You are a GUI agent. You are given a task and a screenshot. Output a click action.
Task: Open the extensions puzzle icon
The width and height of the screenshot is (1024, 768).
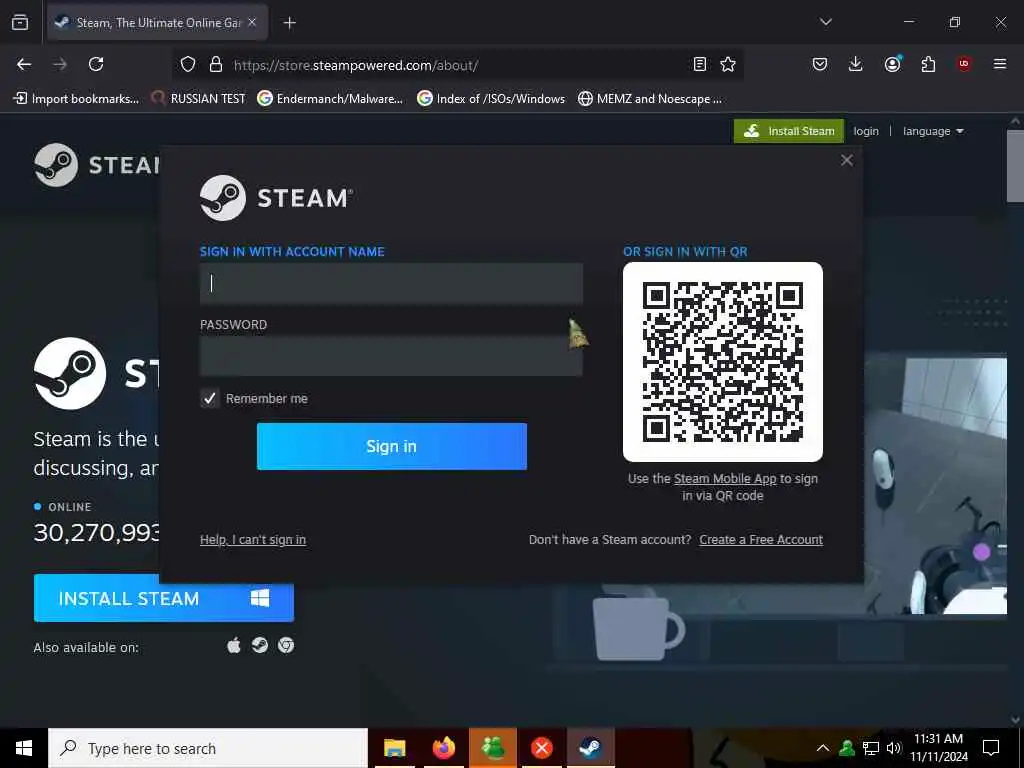pos(928,64)
